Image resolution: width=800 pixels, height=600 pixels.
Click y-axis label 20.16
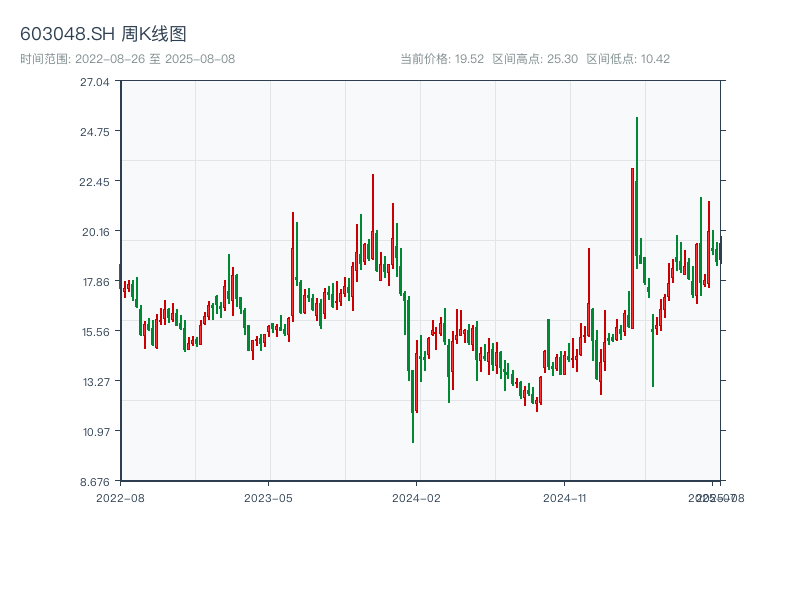click(x=95, y=232)
